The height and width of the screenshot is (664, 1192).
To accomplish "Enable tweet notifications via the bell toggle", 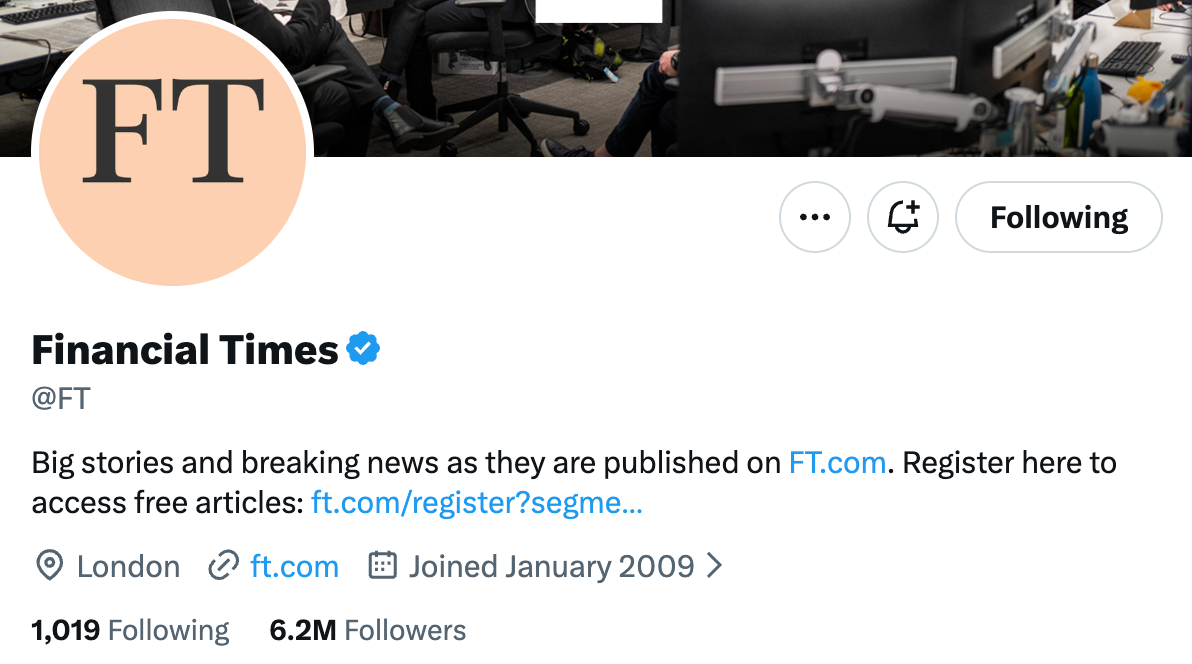I will pyautogui.click(x=902, y=217).
